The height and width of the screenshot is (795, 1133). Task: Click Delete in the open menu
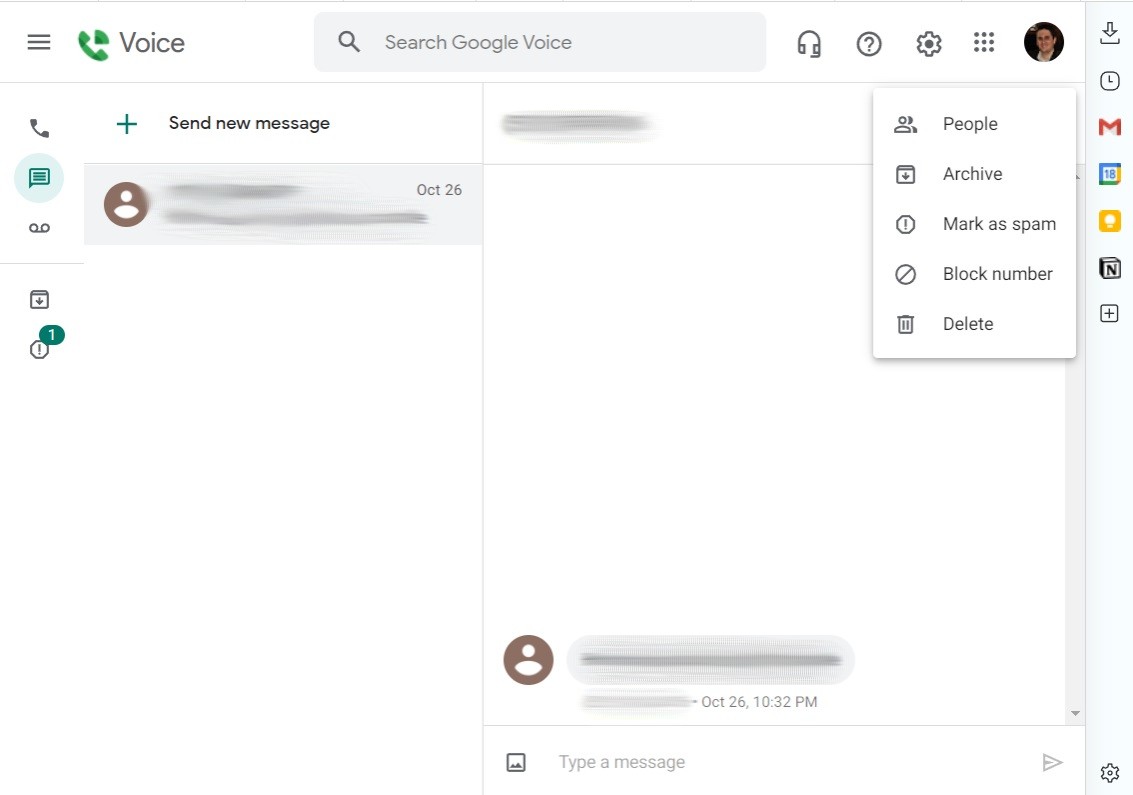[x=967, y=323]
